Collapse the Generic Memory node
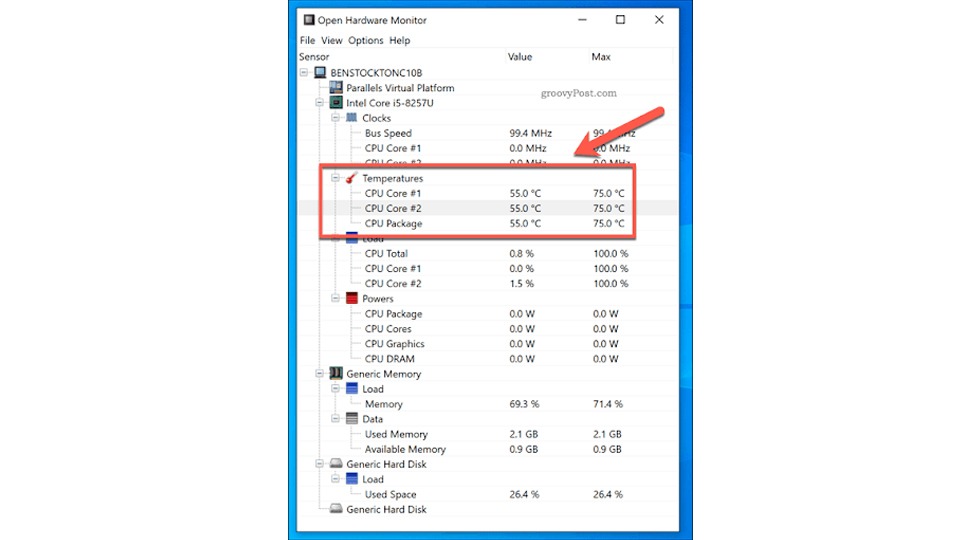The width and height of the screenshot is (960, 540). click(320, 374)
